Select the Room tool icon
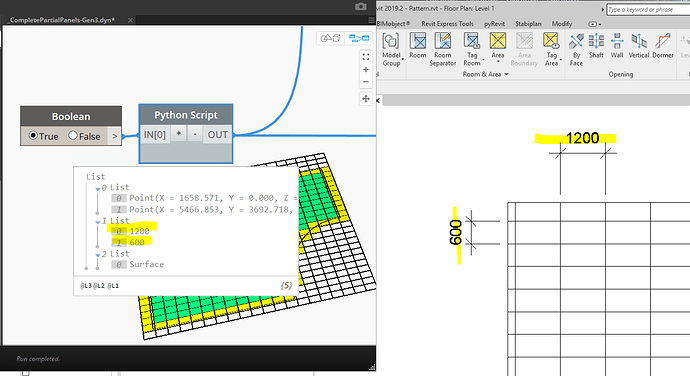 click(418, 45)
